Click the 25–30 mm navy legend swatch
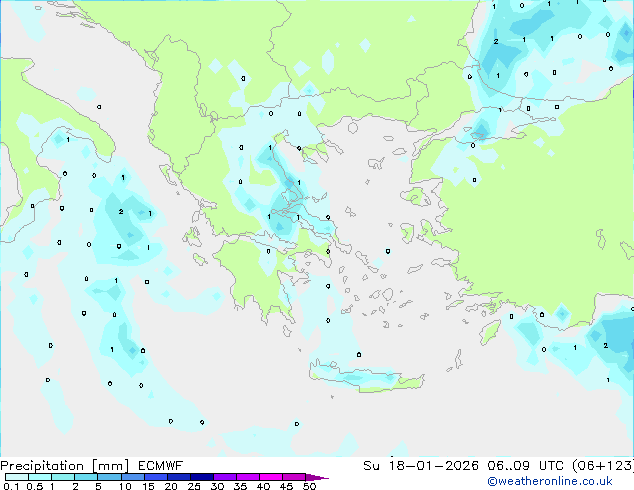Screen dimensions: 634x490 [x=202, y=477]
